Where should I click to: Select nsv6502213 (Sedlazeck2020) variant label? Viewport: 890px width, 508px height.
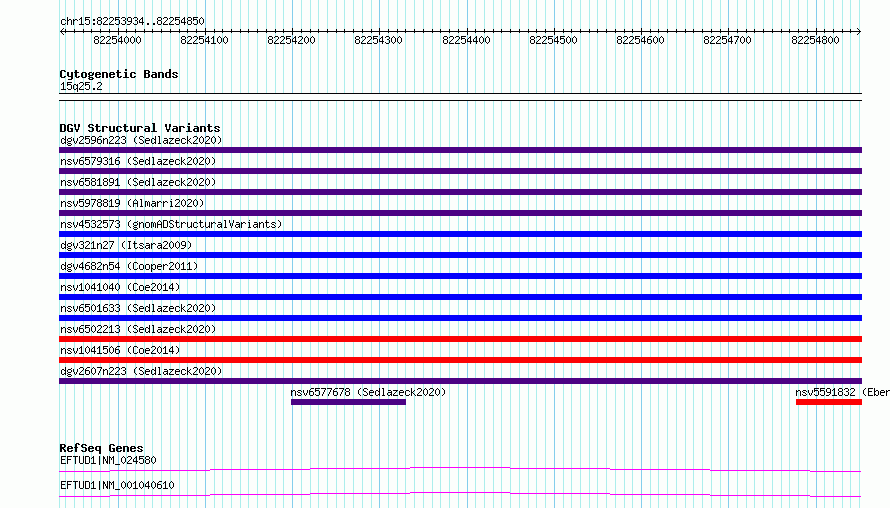click(138, 329)
